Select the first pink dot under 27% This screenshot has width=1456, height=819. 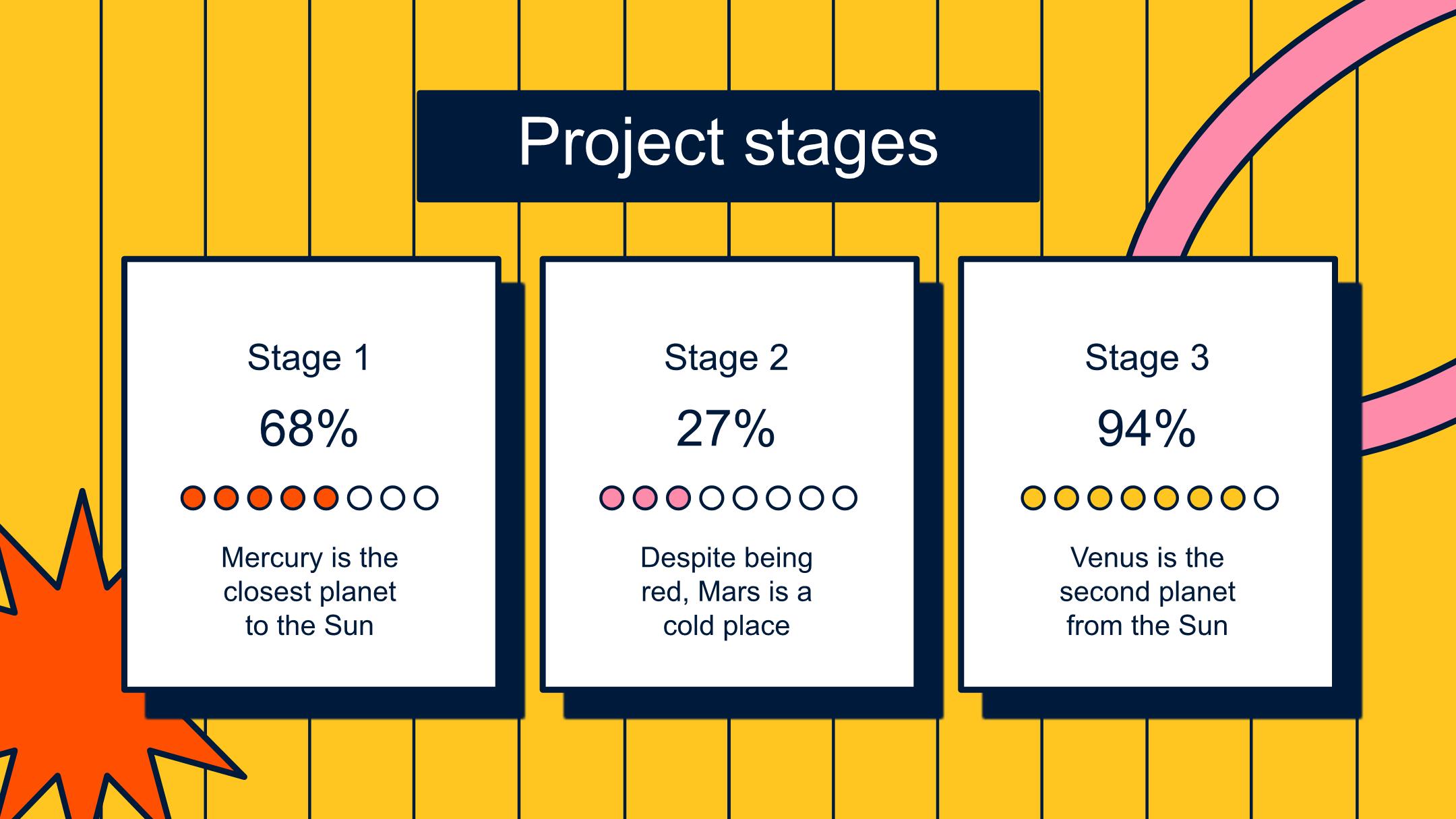(x=611, y=498)
